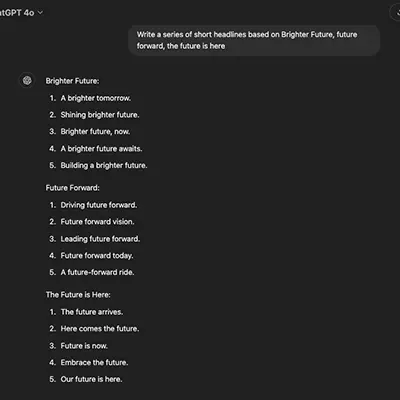This screenshot has width=400, height=400.
Task: Click the chevron next to ChatGPT 4o
Action: (40, 13)
